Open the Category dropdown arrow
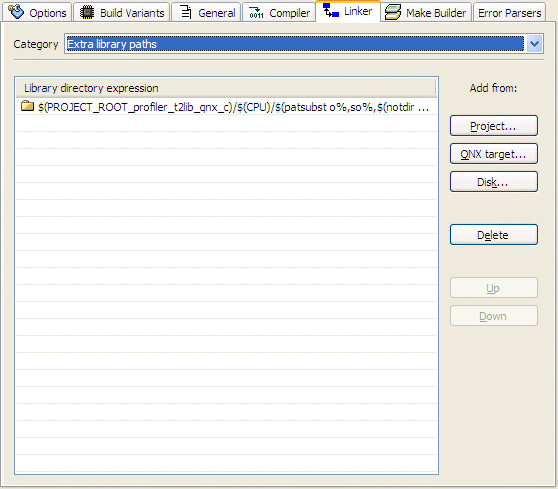Screen dimensions: 558x489 tap(534, 44)
